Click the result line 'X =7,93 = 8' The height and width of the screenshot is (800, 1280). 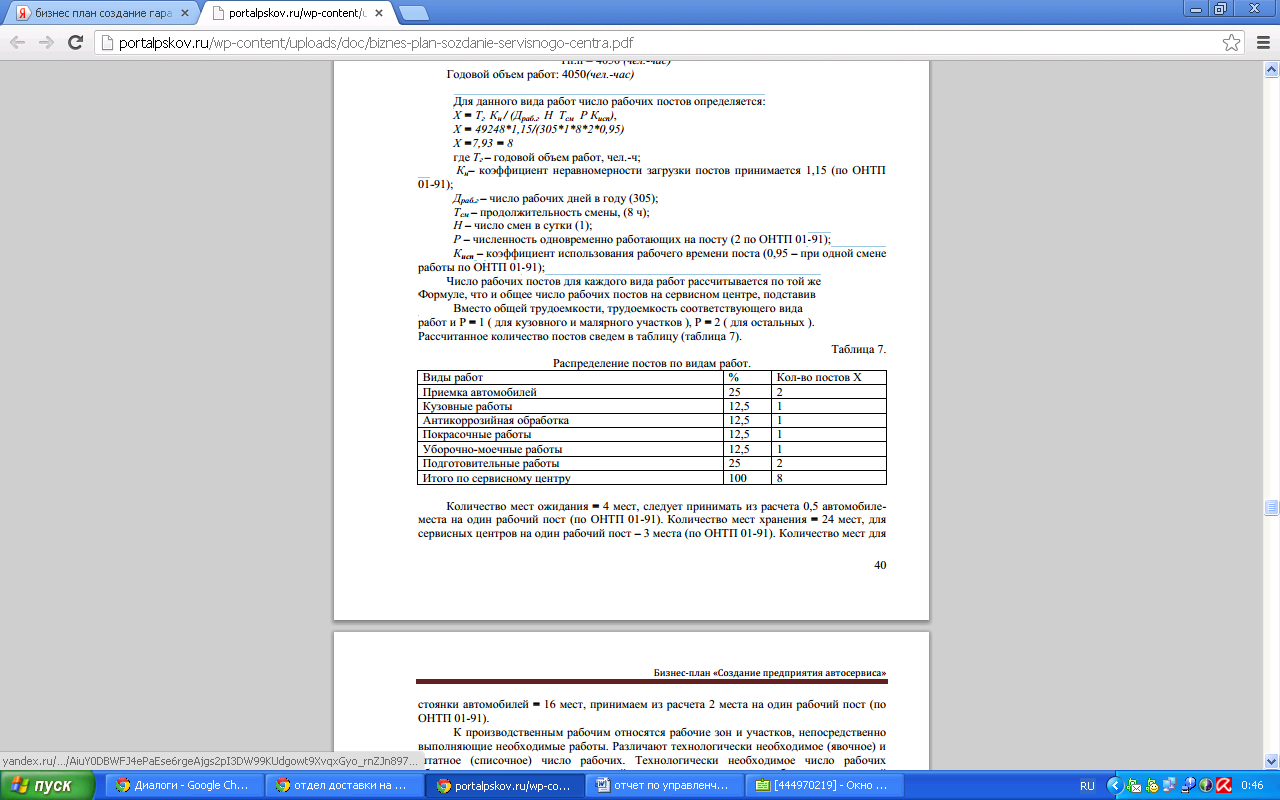point(483,143)
